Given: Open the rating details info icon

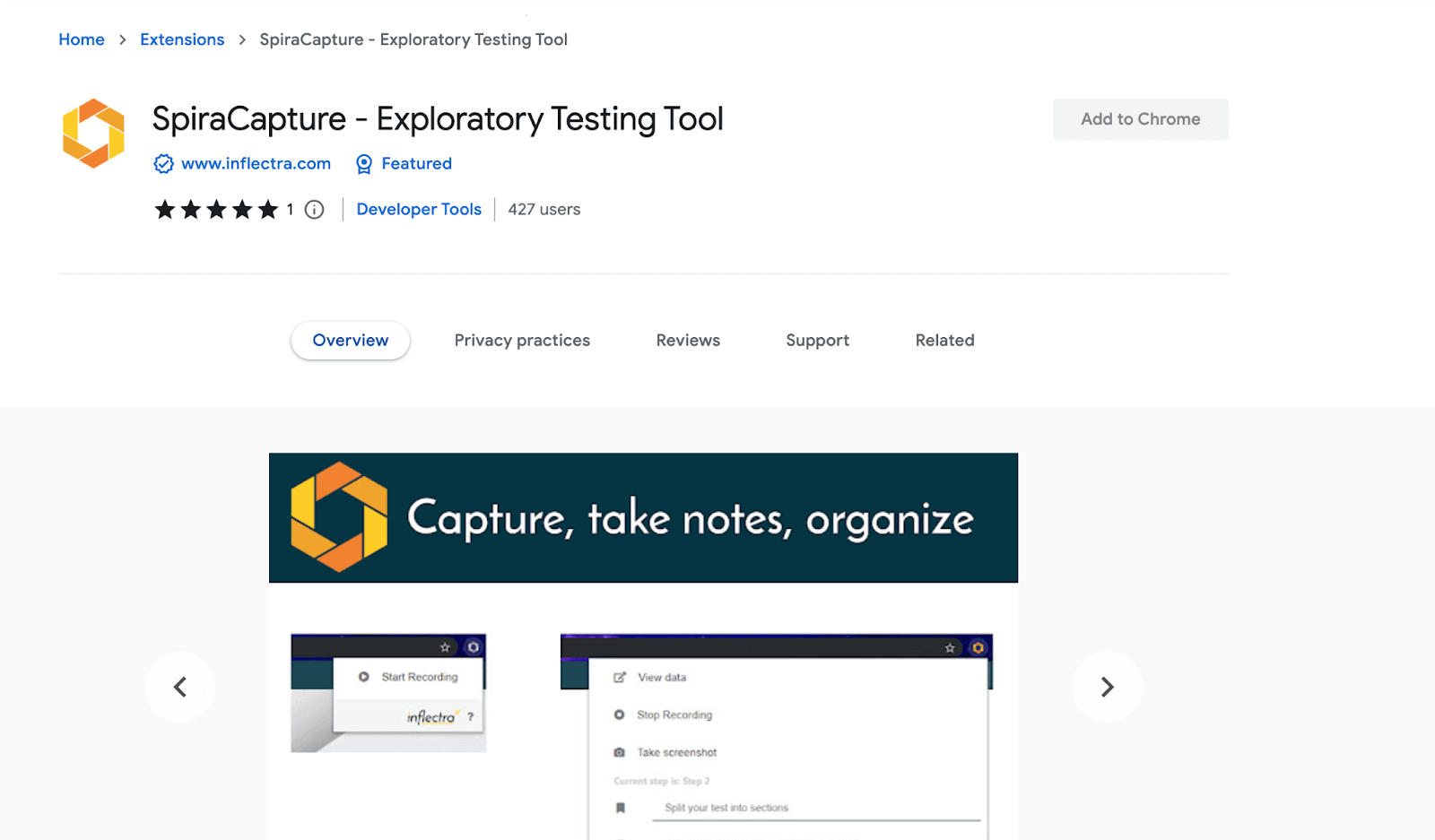Looking at the screenshot, I should 313,209.
